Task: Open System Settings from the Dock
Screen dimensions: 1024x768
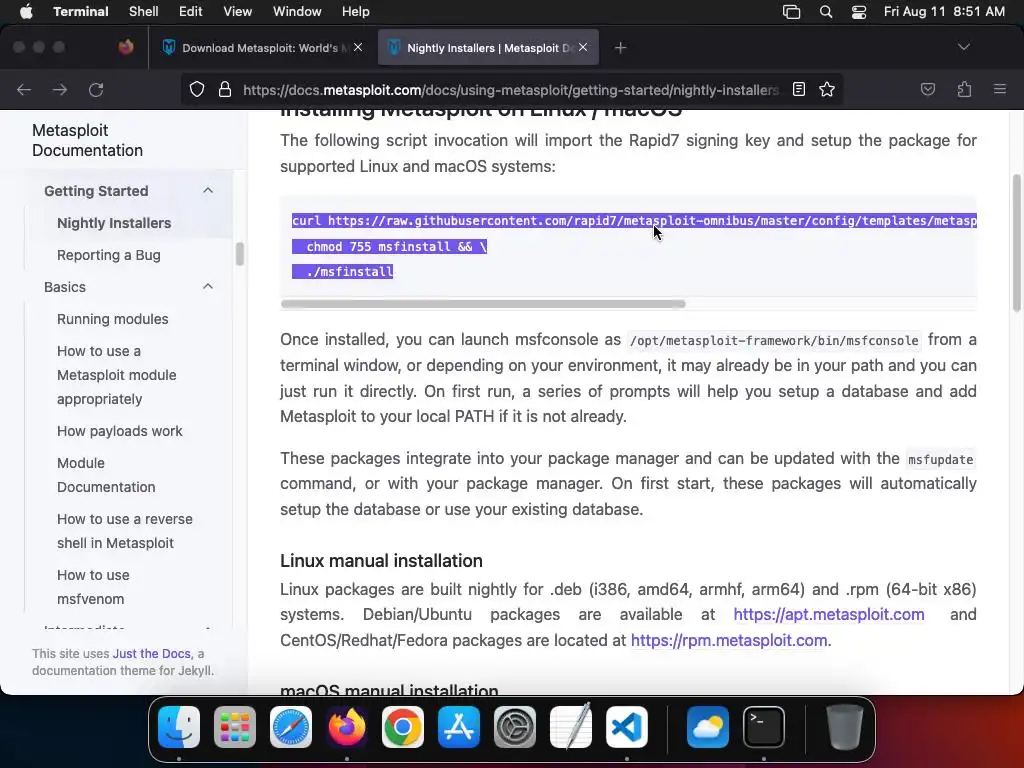Action: [x=515, y=727]
